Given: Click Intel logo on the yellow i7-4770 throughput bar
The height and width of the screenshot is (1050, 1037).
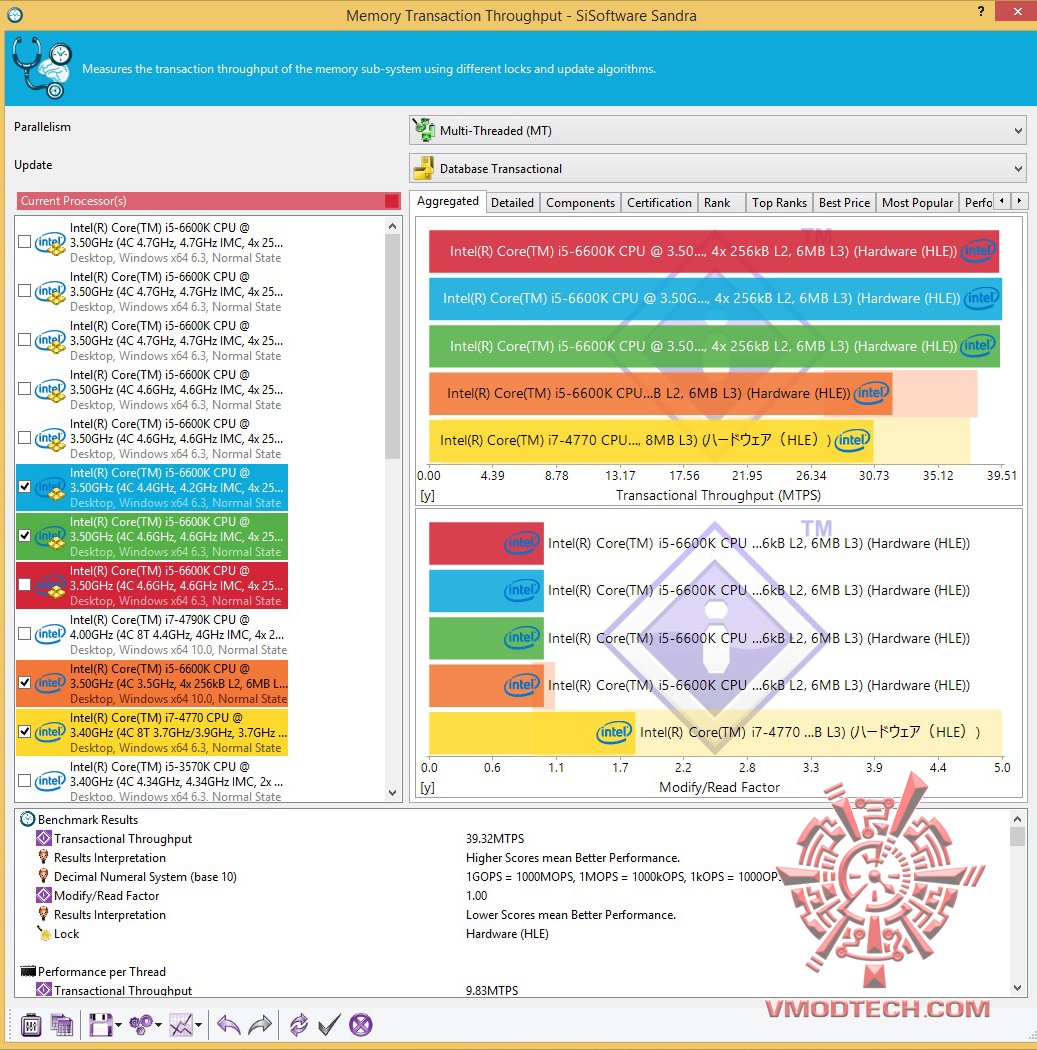Looking at the screenshot, I should (x=852, y=440).
